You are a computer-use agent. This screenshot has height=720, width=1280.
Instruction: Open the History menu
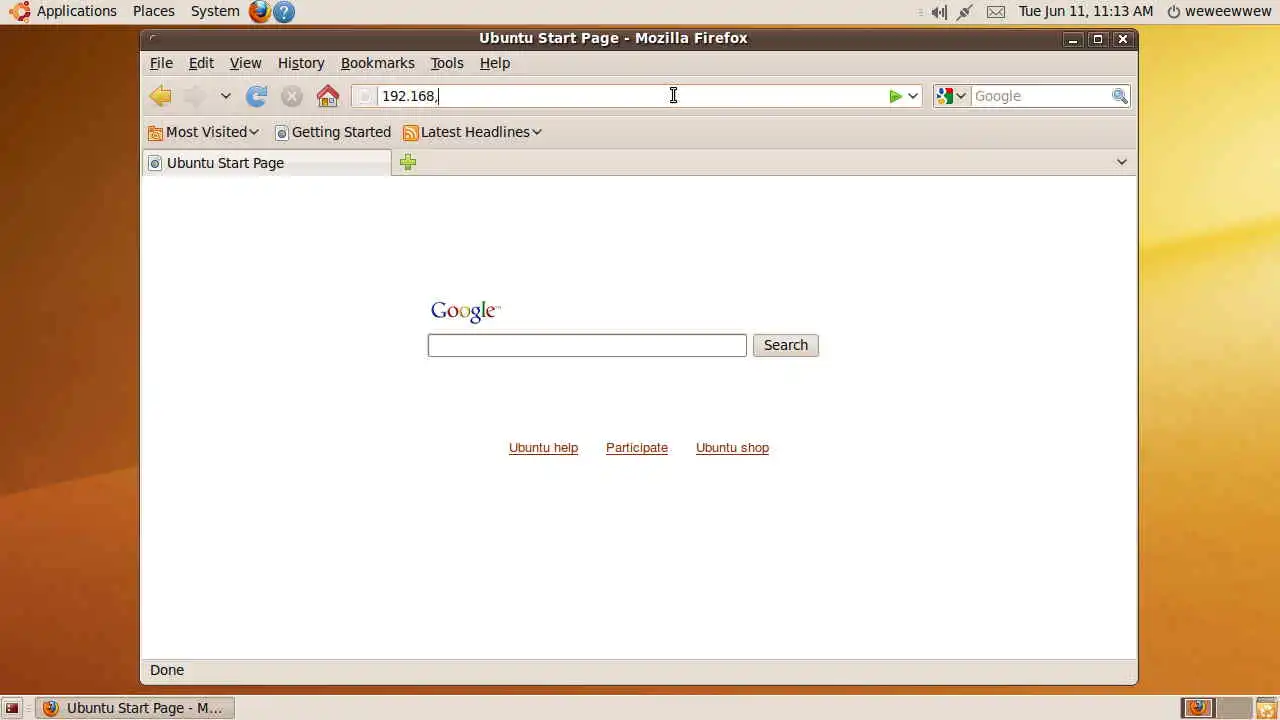coord(301,63)
